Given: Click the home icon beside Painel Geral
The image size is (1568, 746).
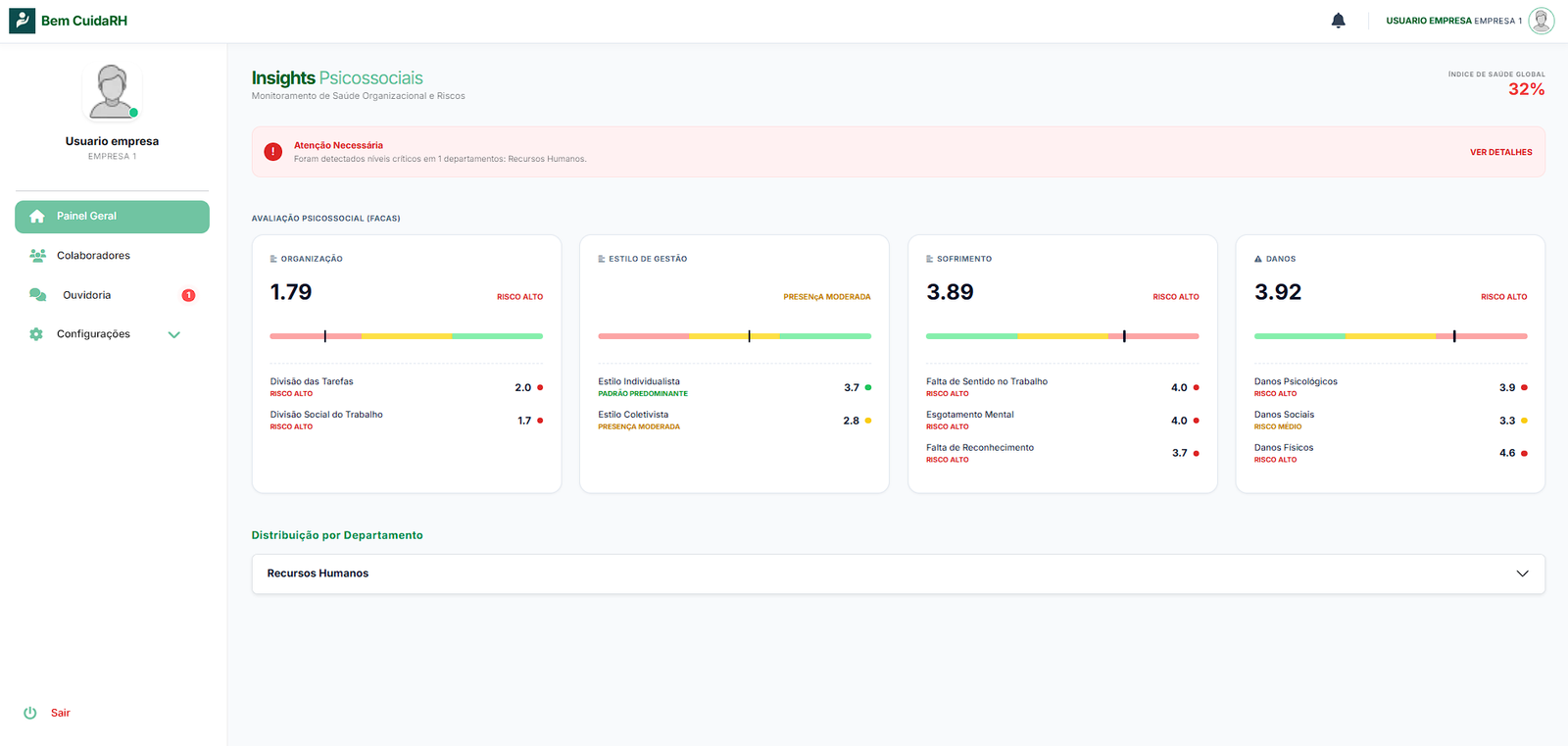Looking at the screenshot, I should 37,217.
